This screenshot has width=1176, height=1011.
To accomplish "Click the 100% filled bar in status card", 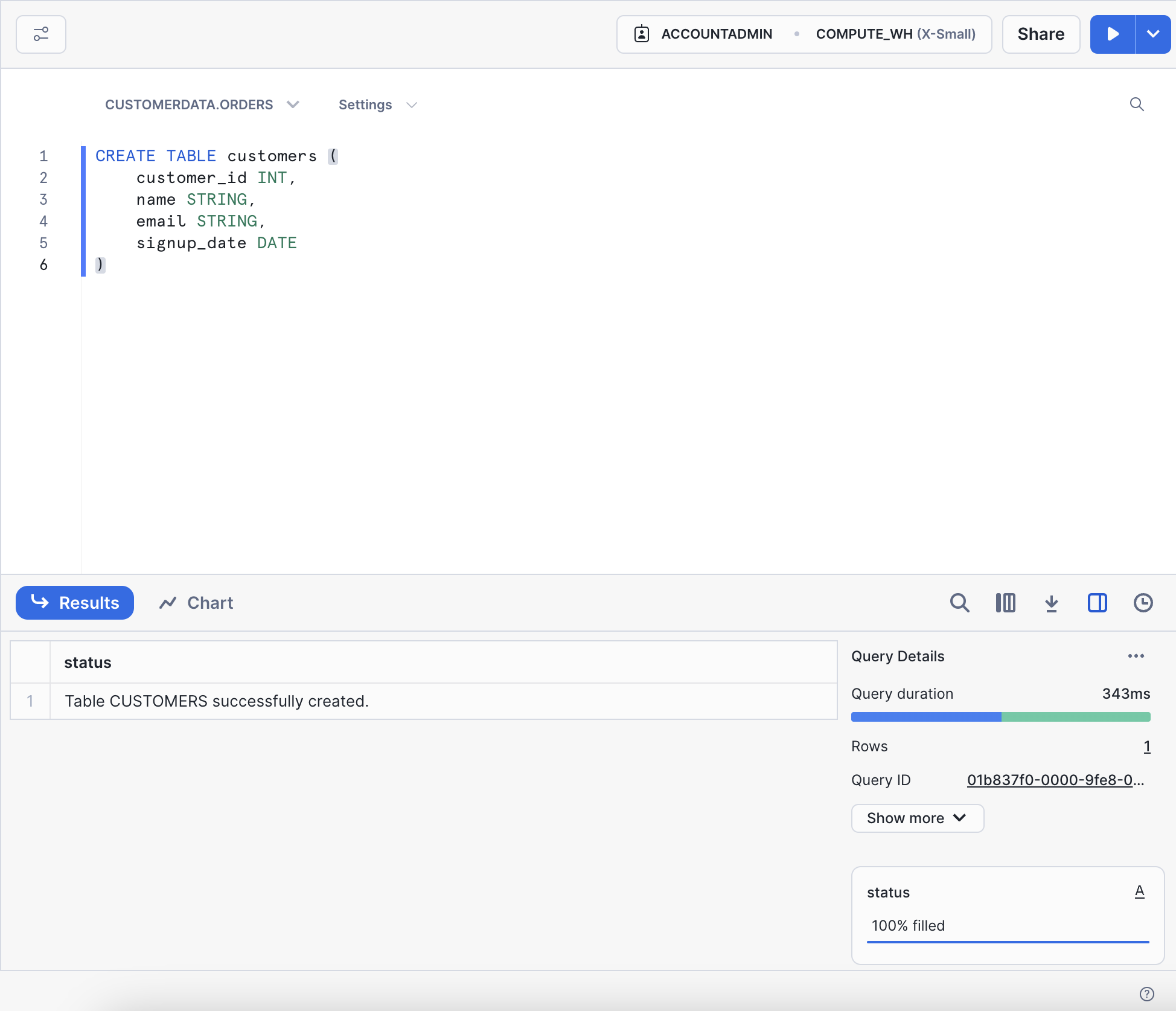I will pyautogui.click(x=1008, y=942).
